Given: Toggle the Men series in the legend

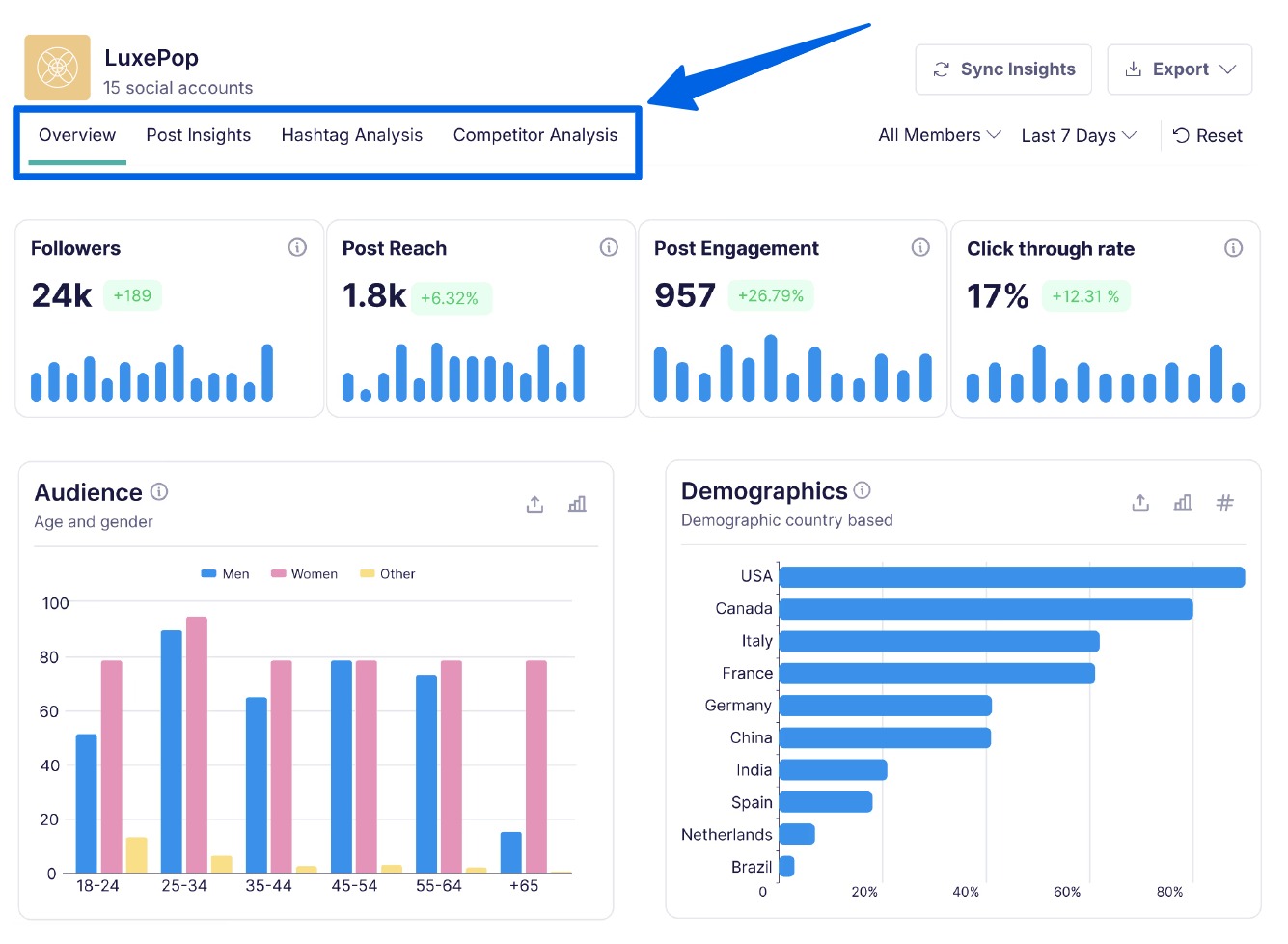Looking at the screenshot, I should (224, 573).
